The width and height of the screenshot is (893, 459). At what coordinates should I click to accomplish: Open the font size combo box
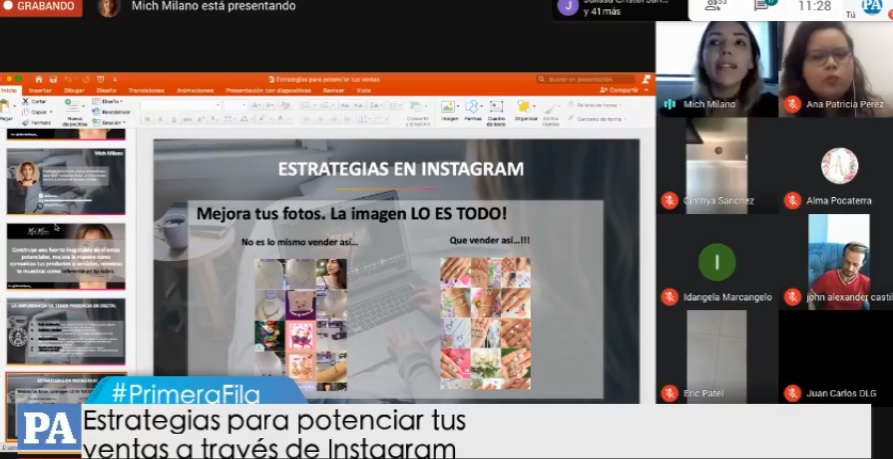click(x=235, y=105)
